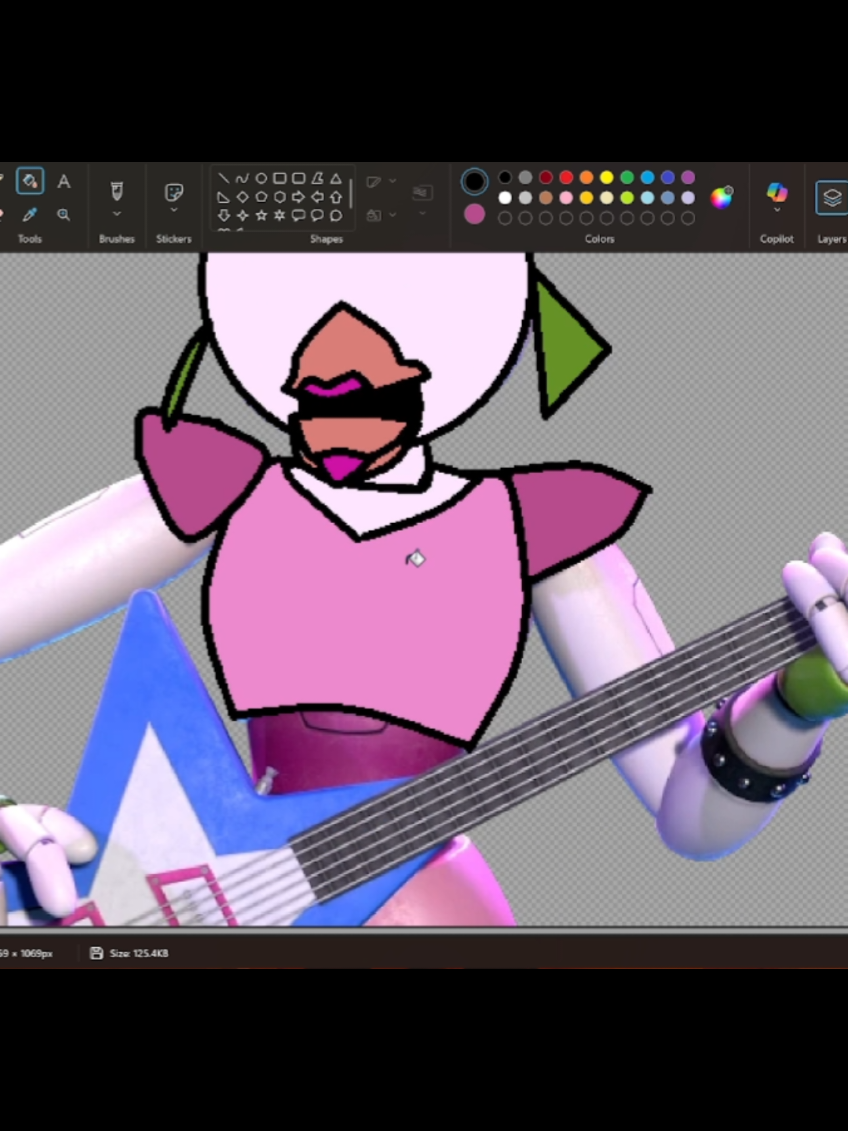848x1131 pixels.
Task: Choose the Triangle shape
Action: coord(336,178)
